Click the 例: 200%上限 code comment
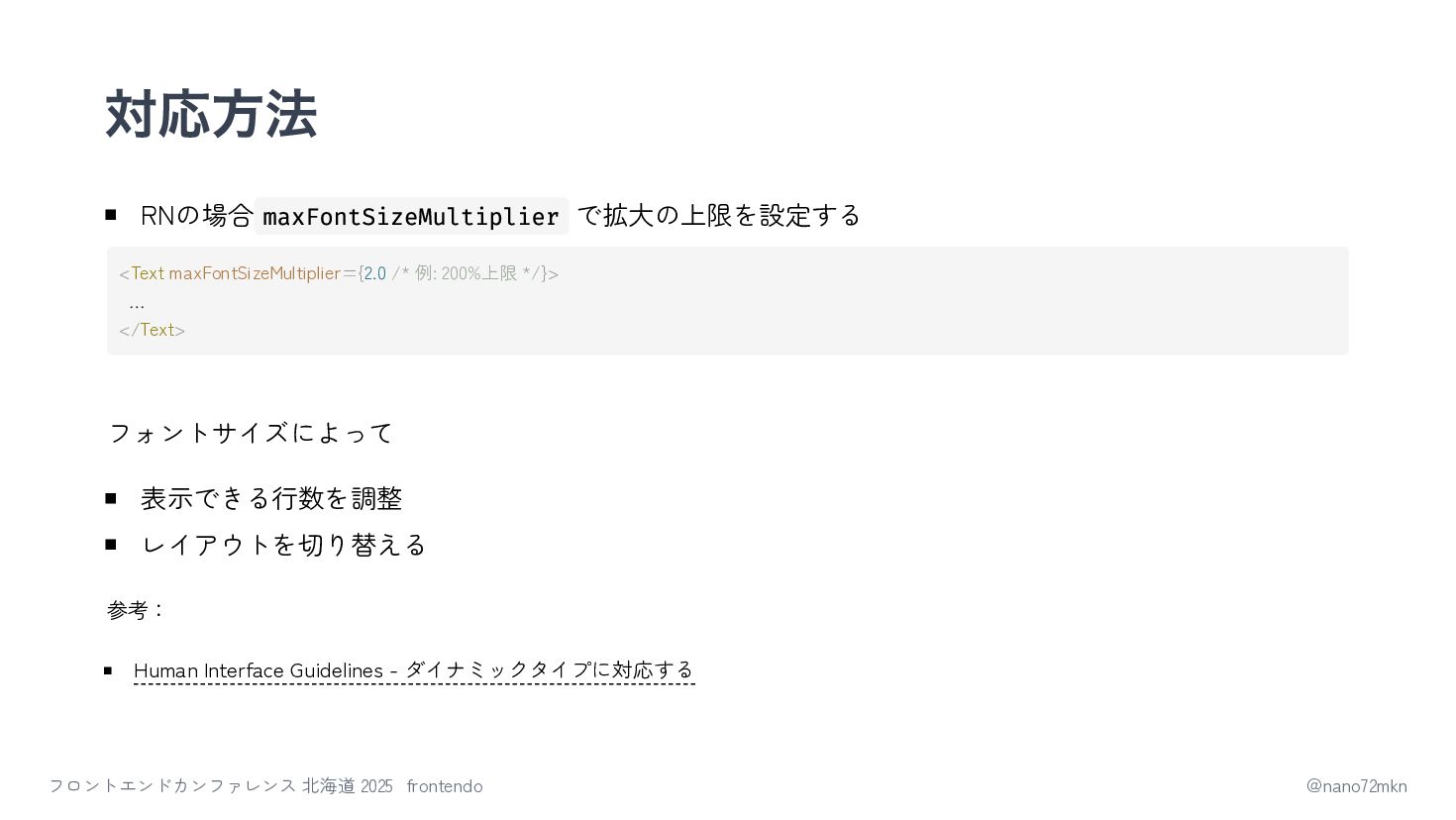The image size is (1456, 820). coord(468,273)
